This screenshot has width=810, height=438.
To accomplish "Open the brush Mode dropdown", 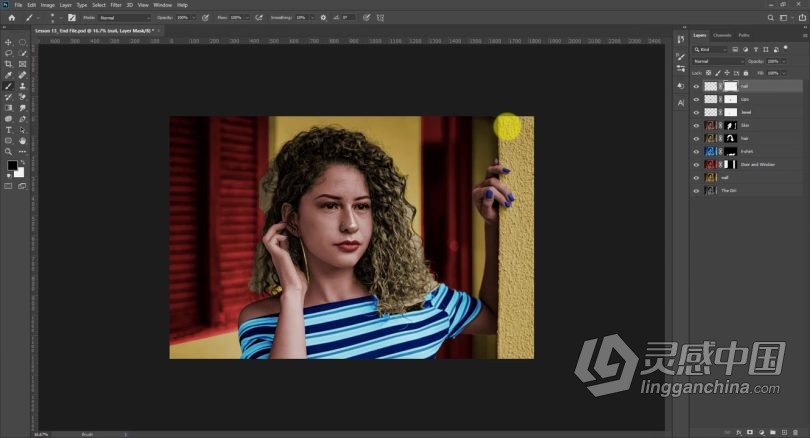I will tap(124, 18).
